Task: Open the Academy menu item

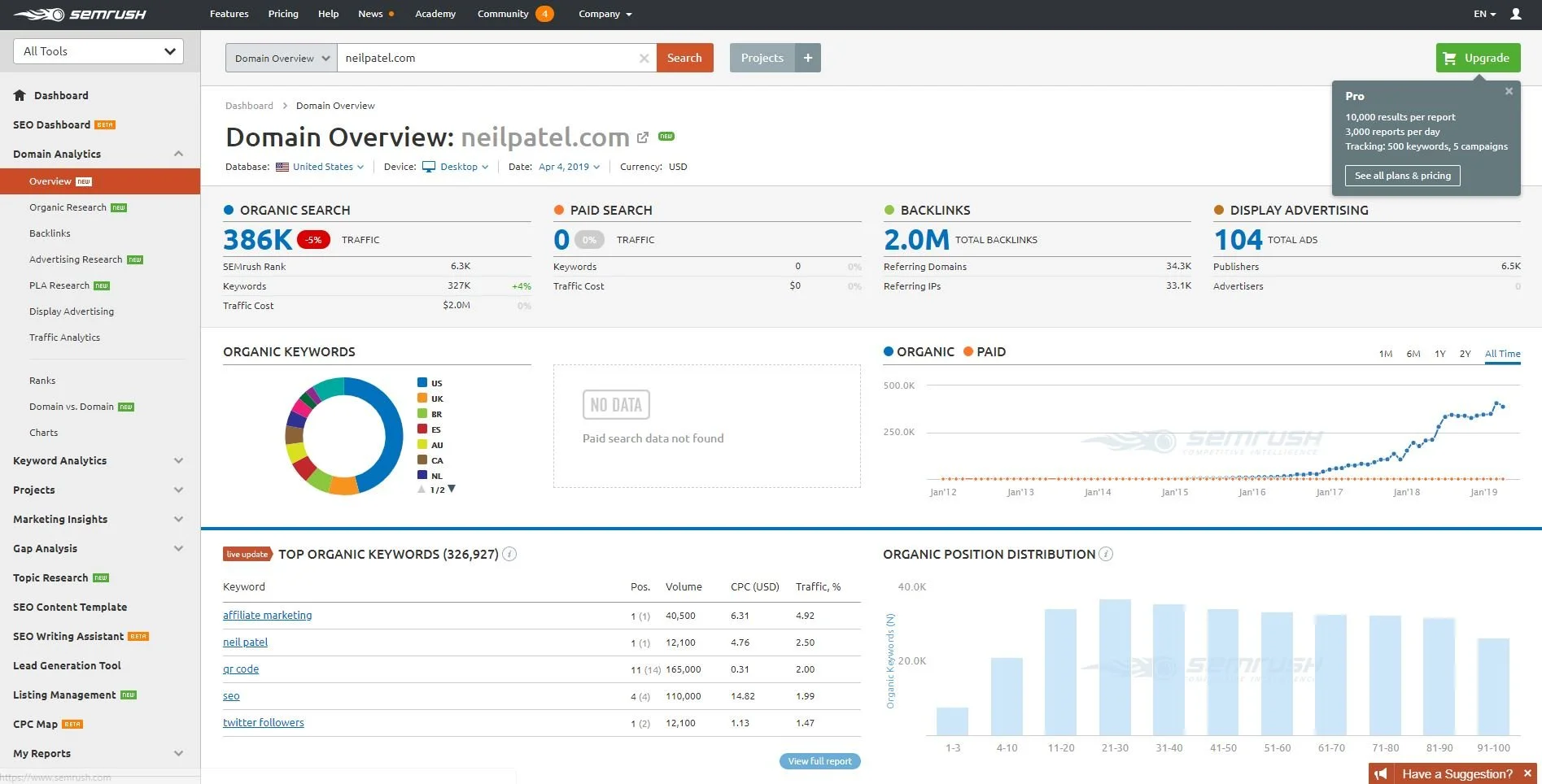Action: click(435, 14)
